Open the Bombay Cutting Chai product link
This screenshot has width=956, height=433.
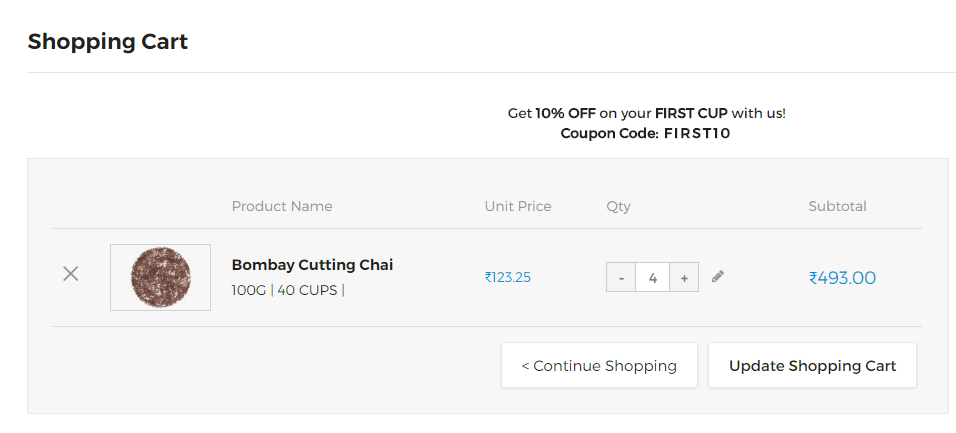312,265
